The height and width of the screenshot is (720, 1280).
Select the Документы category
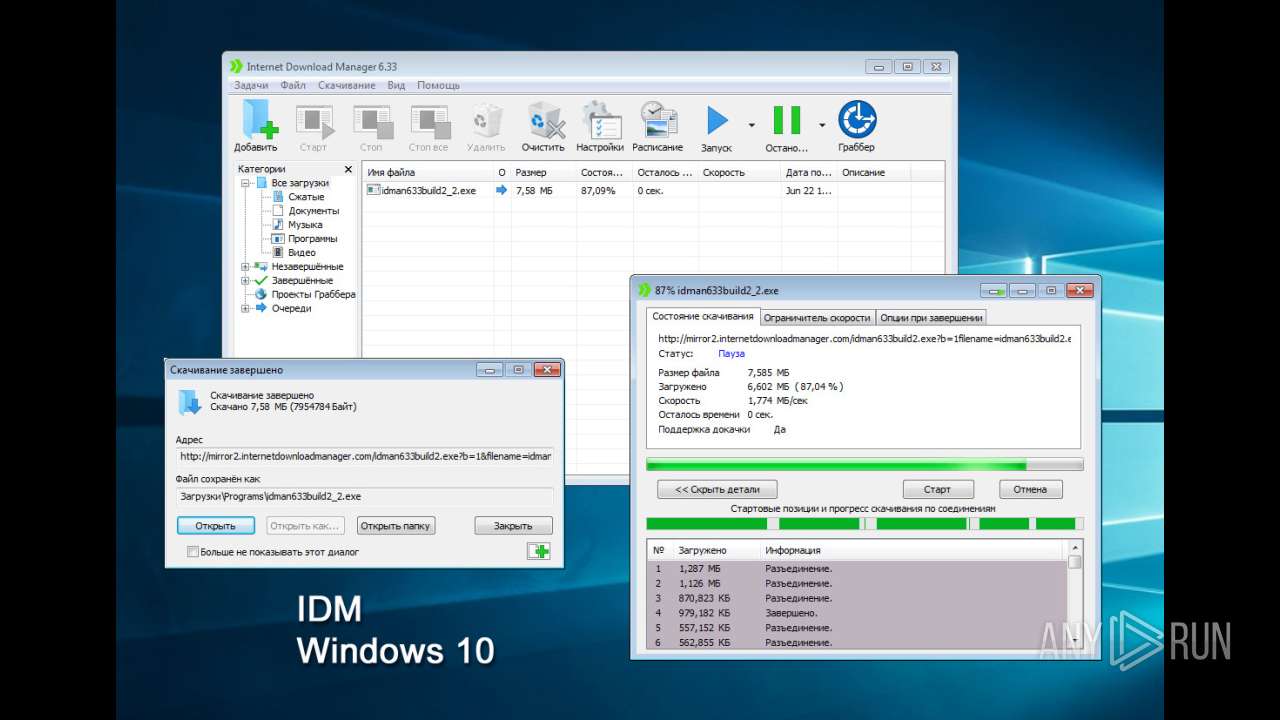point(313,211)
